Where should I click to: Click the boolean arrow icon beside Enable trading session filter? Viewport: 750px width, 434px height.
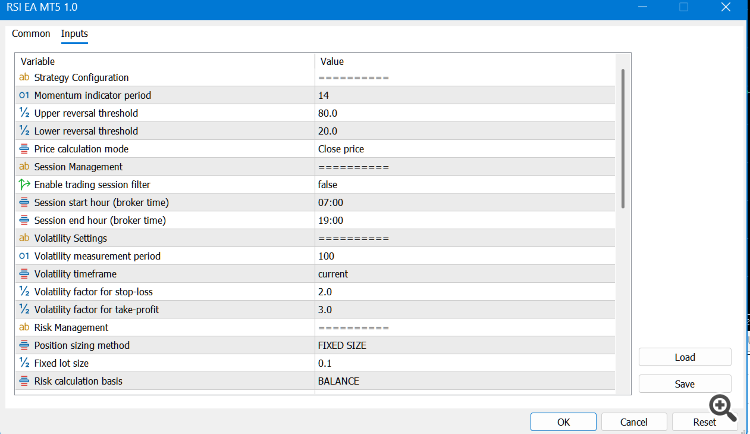pos(24,184)
